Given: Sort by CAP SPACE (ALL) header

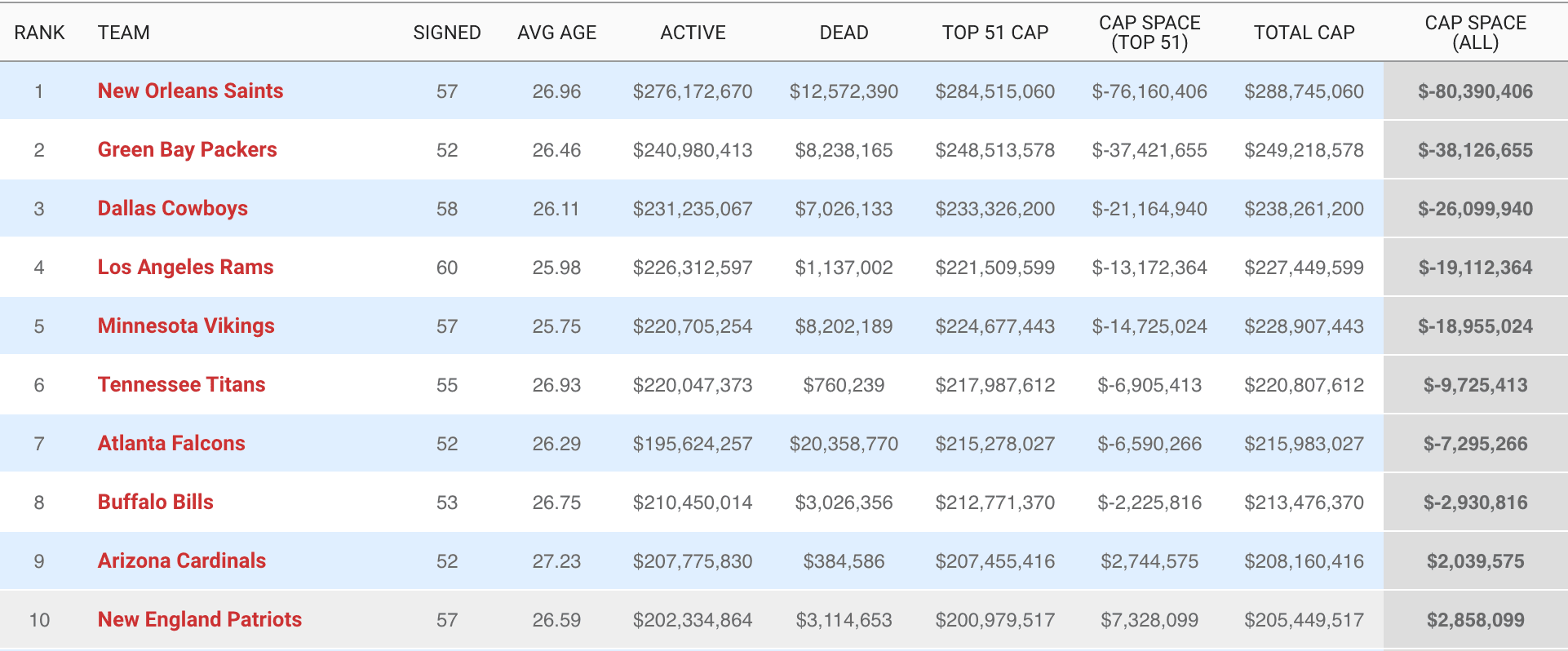Looking at the screenshot, I should (1475, 33).
